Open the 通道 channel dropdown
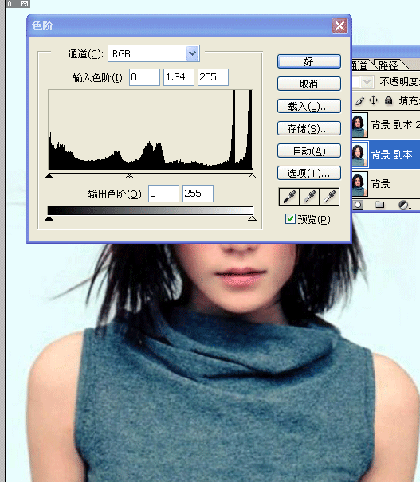420x482 pixels. [192, 54]
